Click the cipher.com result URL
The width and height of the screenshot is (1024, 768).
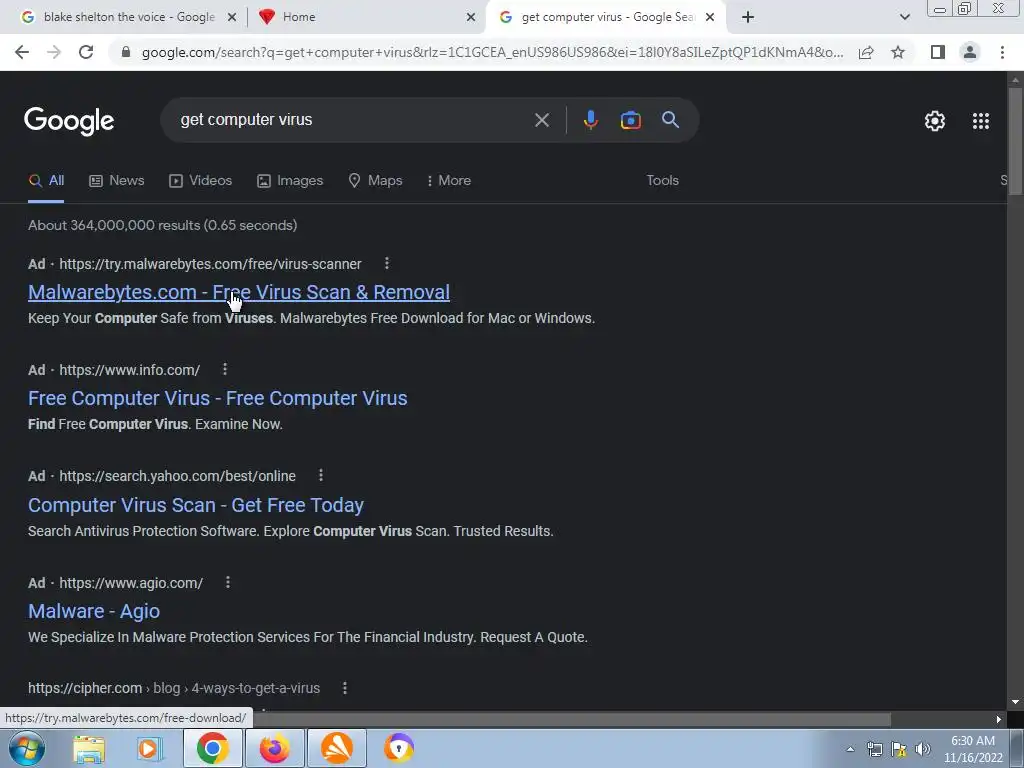[x=174, y=688]
